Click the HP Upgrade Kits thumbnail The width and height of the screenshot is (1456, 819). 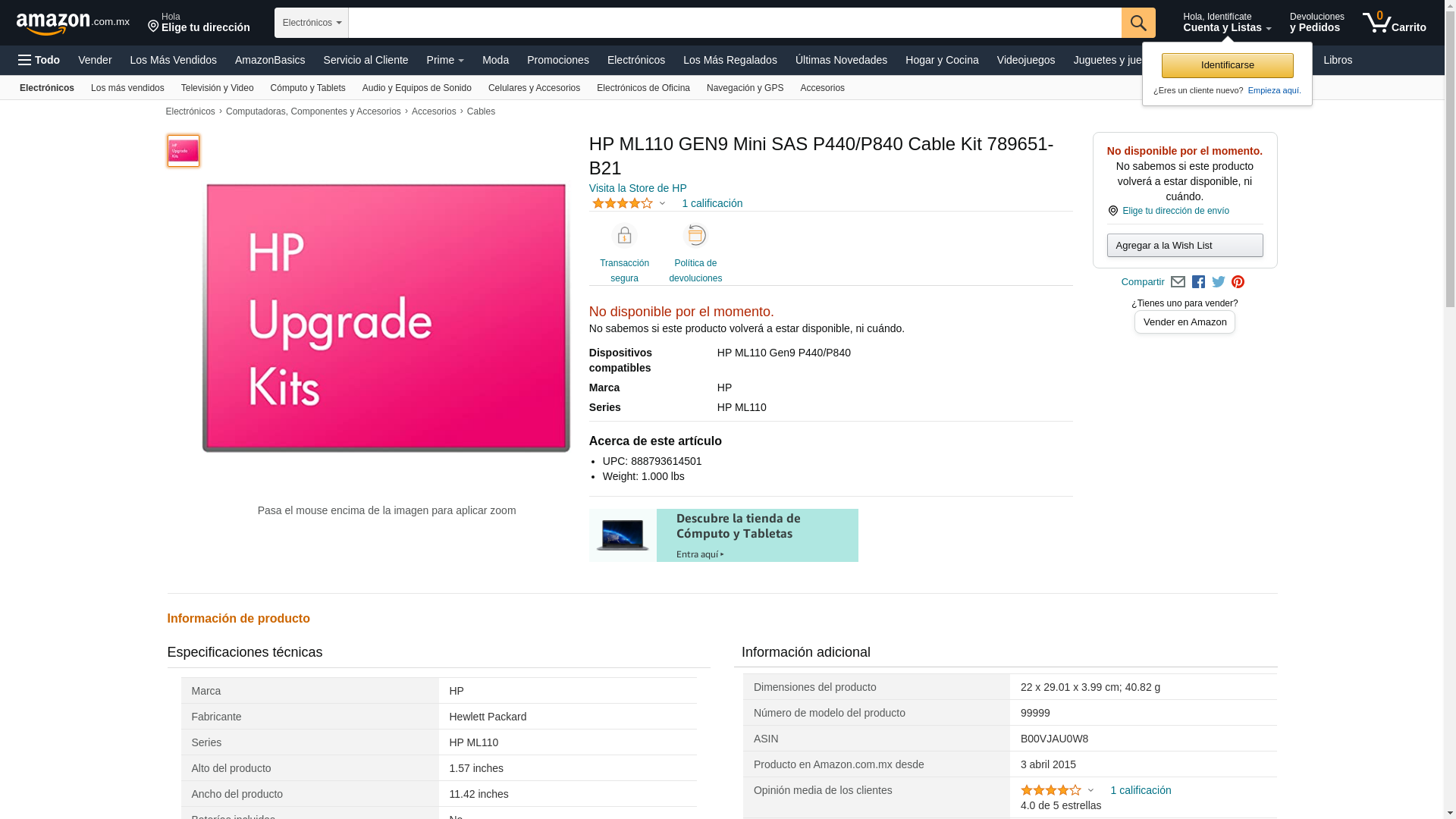point(184,151)
